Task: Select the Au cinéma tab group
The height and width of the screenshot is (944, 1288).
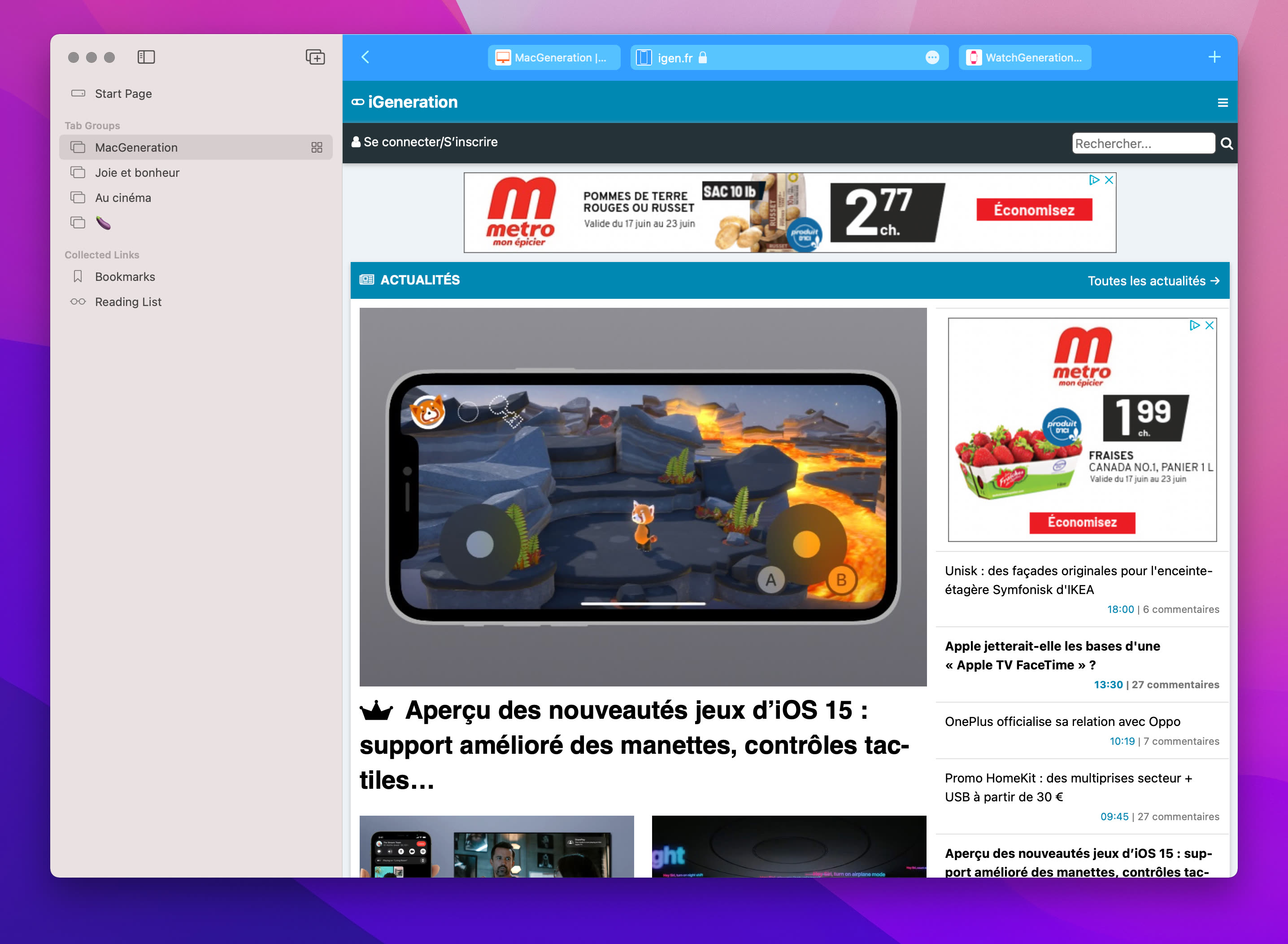Action: click(123, 197)
